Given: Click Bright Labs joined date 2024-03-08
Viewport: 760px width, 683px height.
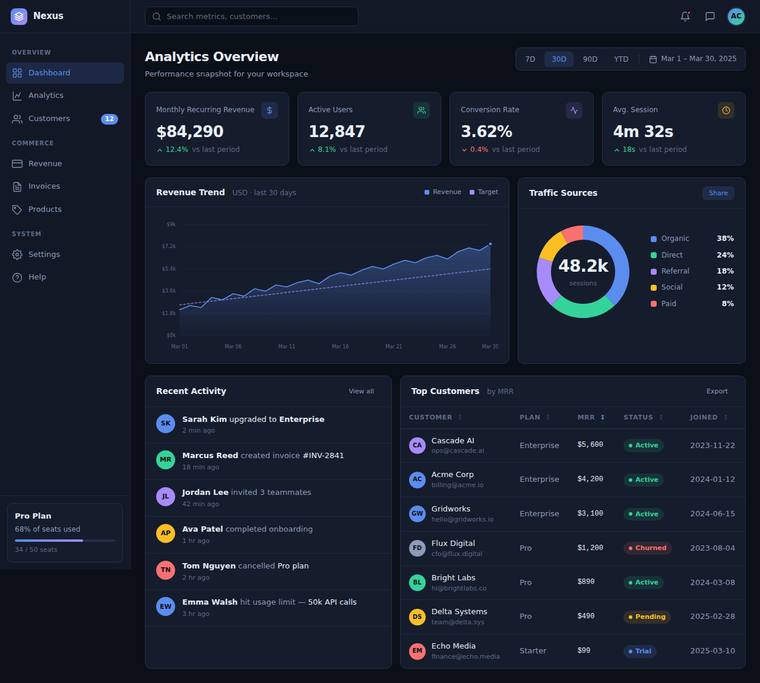Looking at the screenshot, I should coord(712,582).
